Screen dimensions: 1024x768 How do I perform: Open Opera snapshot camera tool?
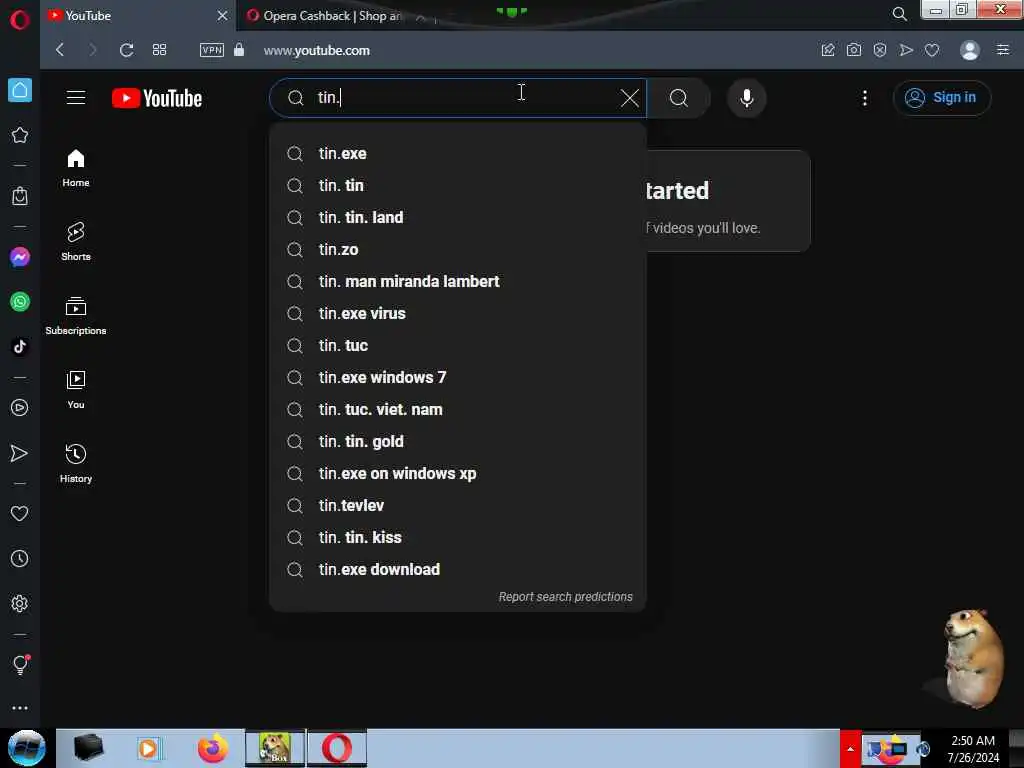(x=854, y=50)
